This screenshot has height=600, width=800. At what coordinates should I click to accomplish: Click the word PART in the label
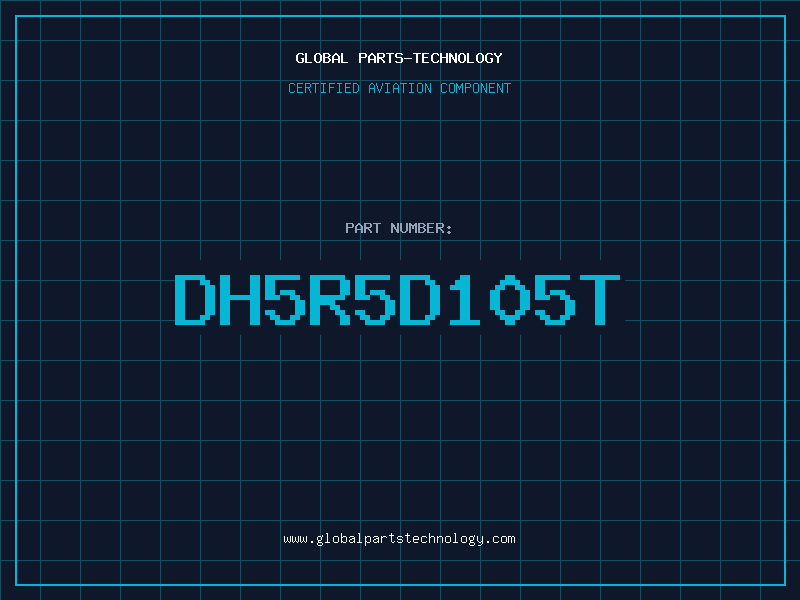[x=363, y=228]
